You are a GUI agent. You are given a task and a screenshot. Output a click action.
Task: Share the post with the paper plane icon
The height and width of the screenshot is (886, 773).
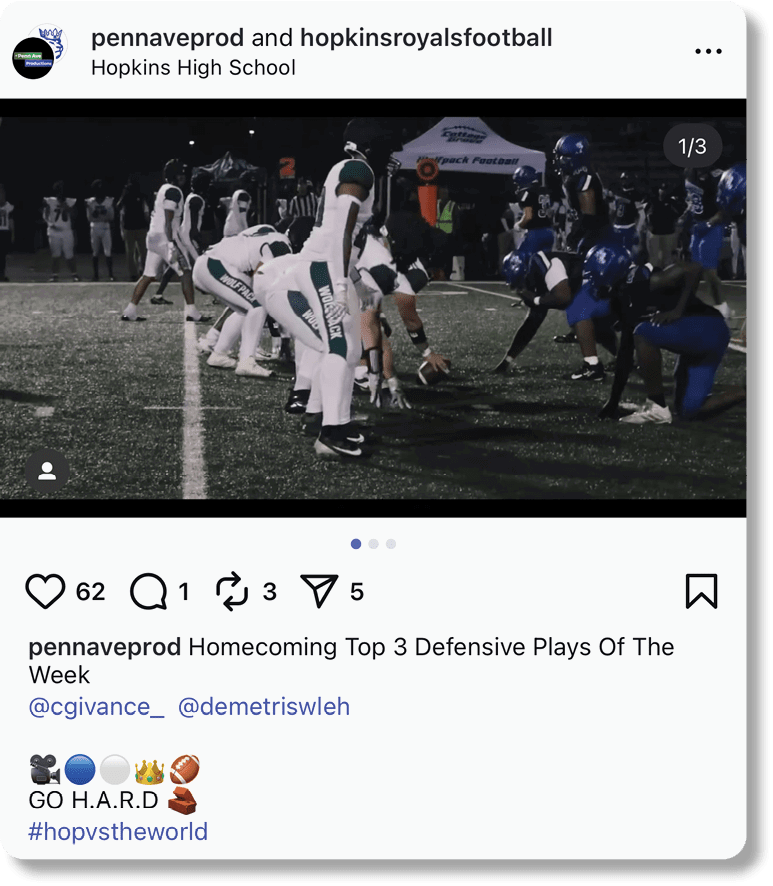tap(319, 590)
